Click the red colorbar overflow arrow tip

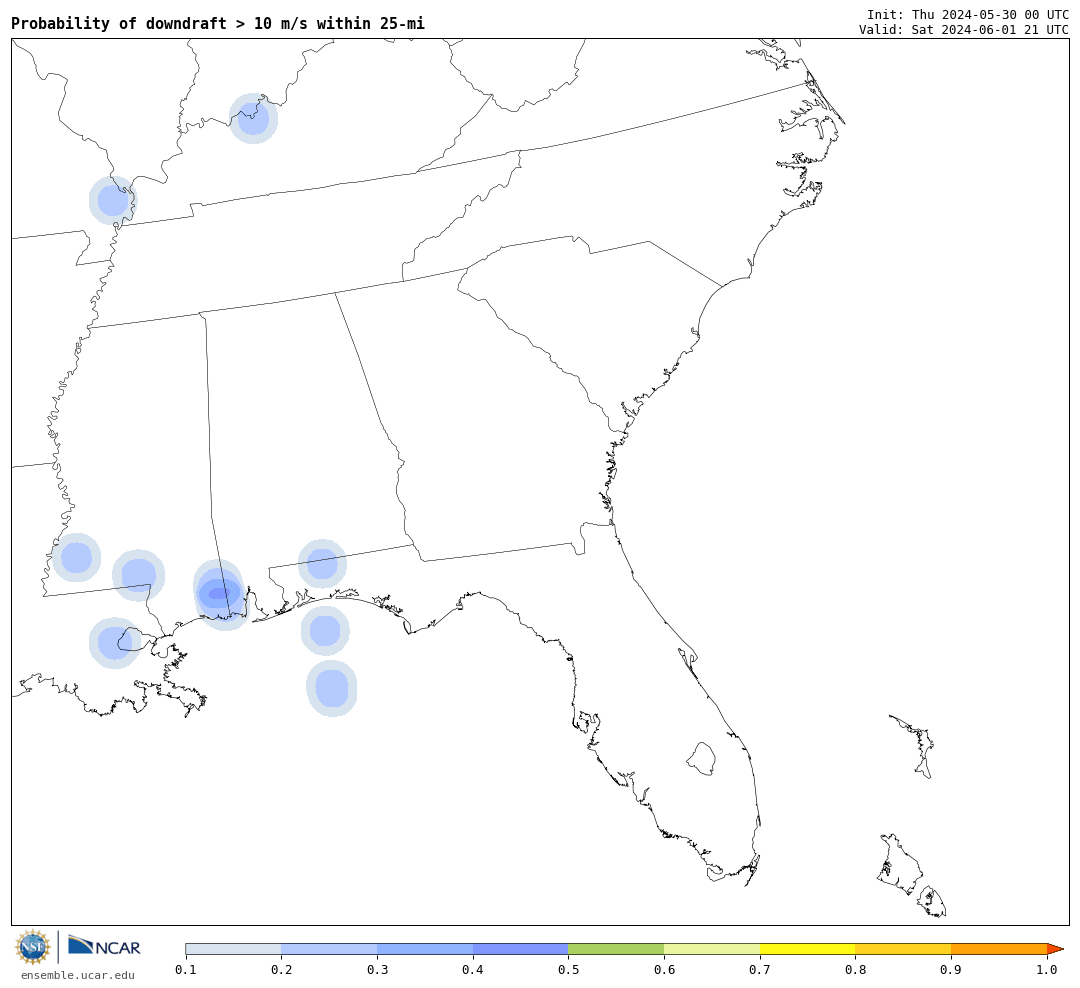click(1055, 949)
